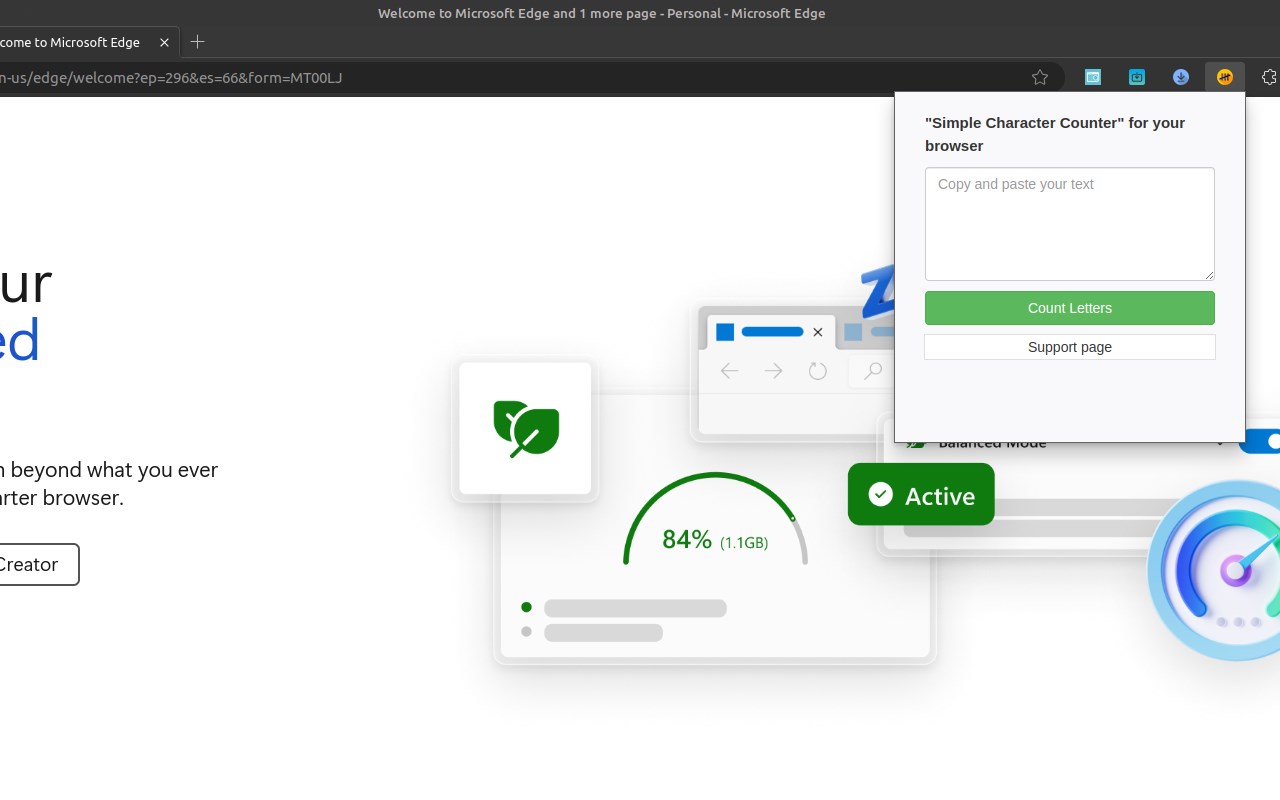Click the address bar URL
Viewport: 1280px width, 800px height.
point(171,77)
